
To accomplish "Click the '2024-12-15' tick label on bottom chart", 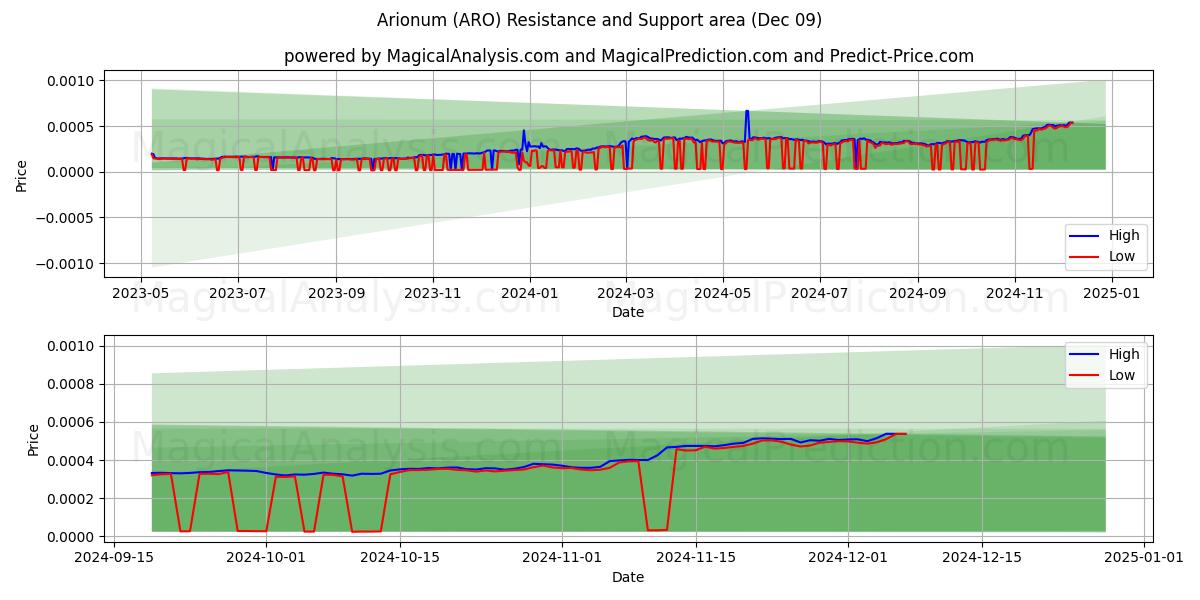I will coord(982,559).
